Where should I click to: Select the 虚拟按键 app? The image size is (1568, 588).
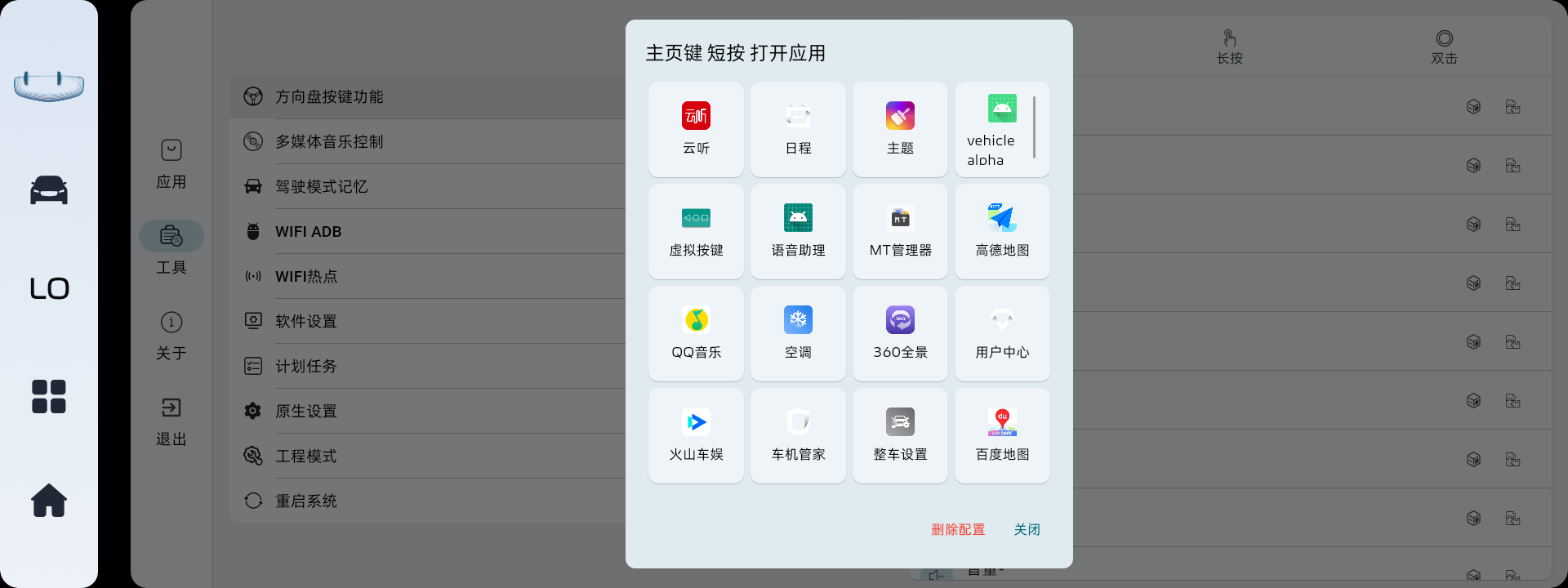(x=696, y=231)
